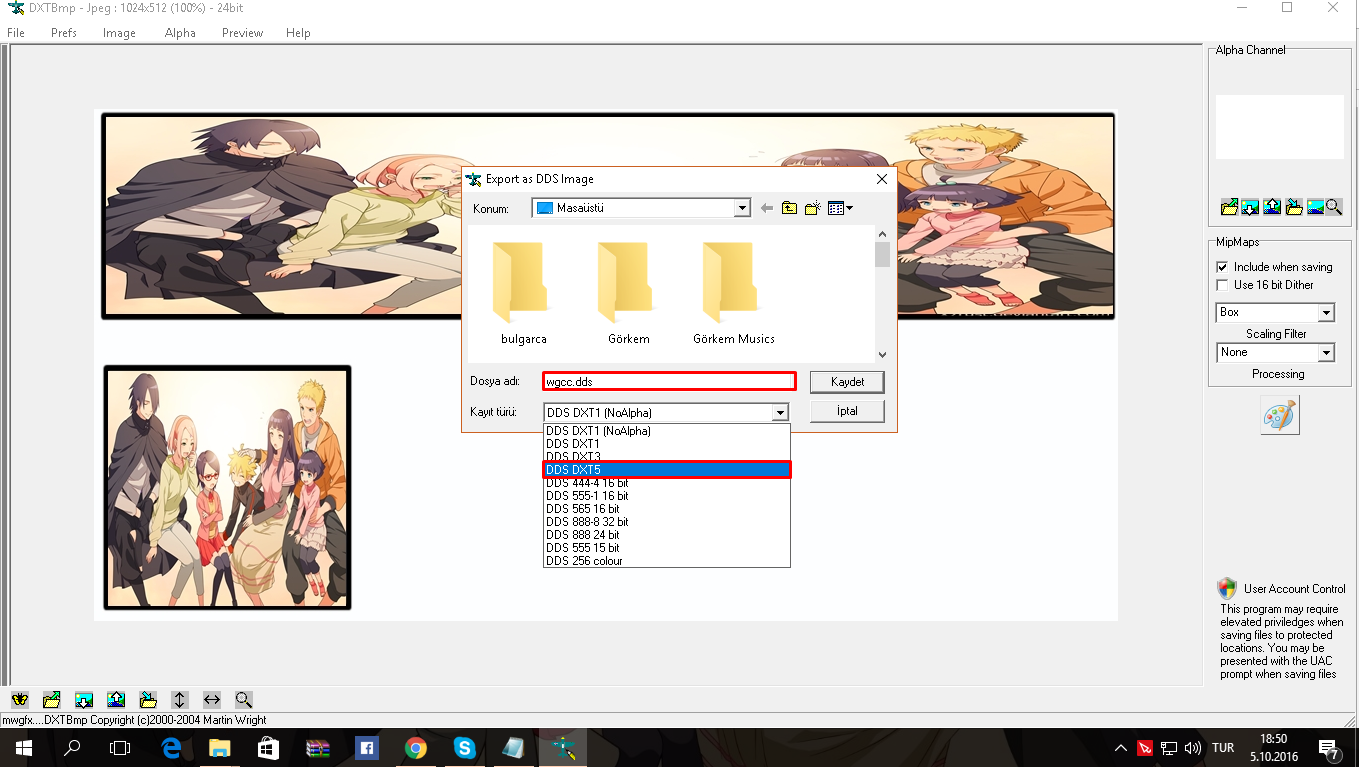
Task: Click the file list scroll down arrow
Action: [882, 354]
